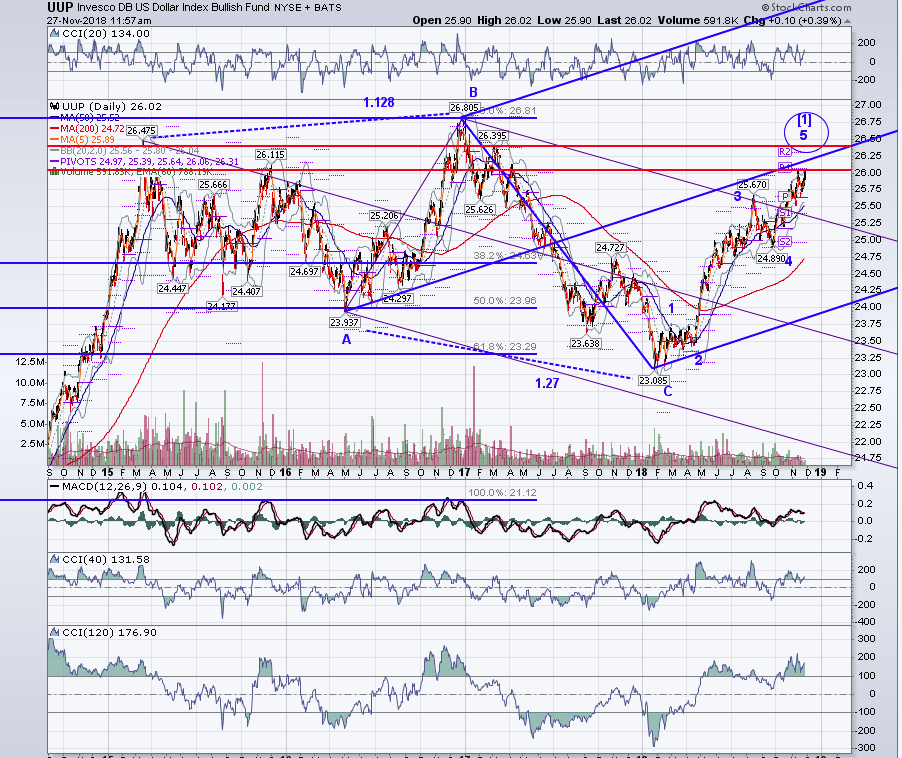Click the 26.115 price label

270,155
